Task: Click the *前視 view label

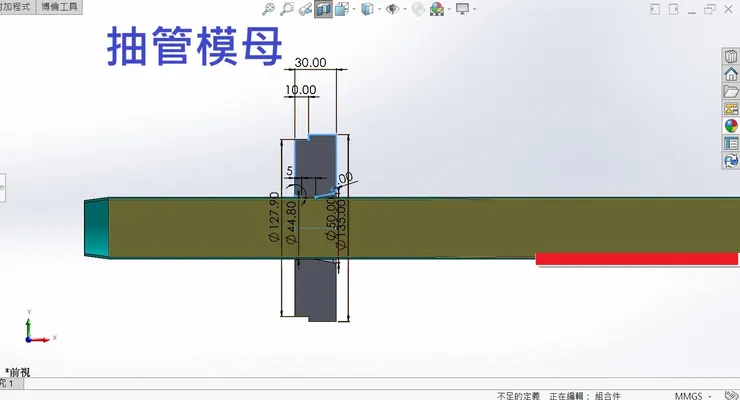Action: pyautogui.click(x=17, y=372)
